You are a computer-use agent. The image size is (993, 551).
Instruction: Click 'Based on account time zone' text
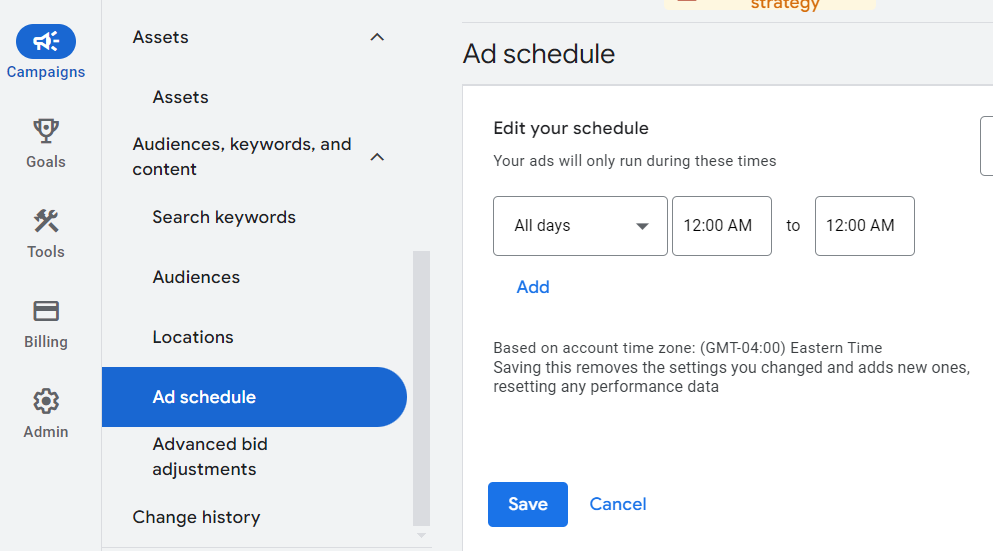(x=688, y=348)
